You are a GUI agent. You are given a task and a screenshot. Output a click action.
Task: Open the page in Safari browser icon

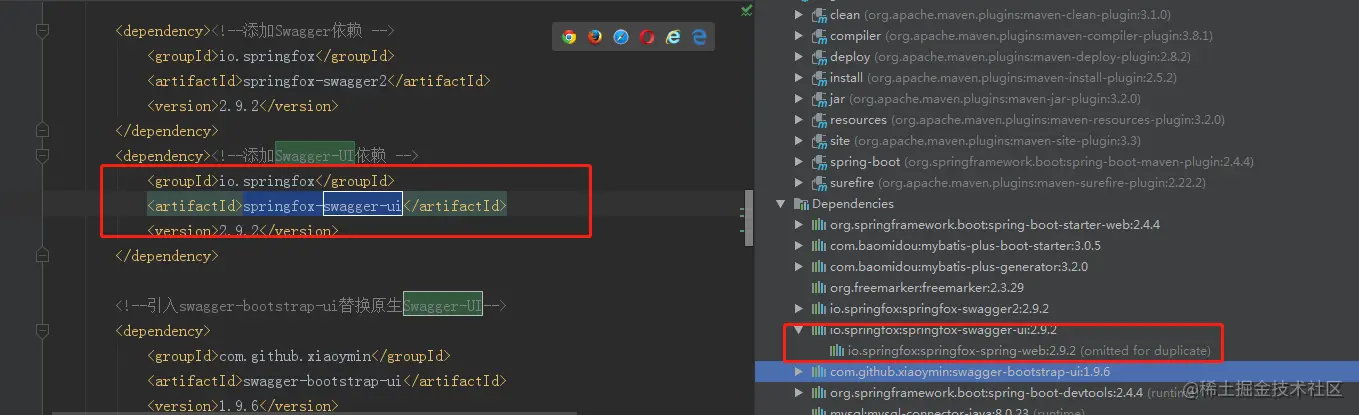coord(621,37)
